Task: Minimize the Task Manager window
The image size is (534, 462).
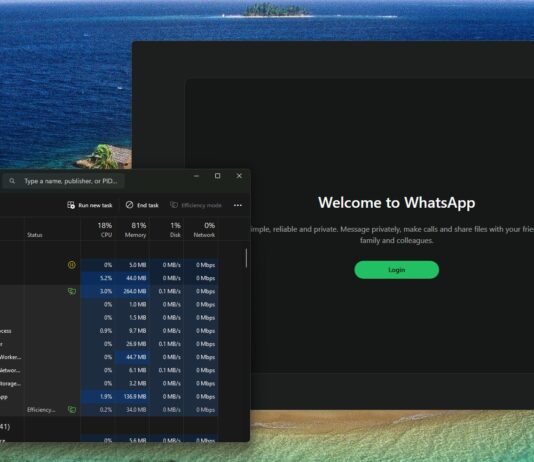Action: tap(196, 176)
